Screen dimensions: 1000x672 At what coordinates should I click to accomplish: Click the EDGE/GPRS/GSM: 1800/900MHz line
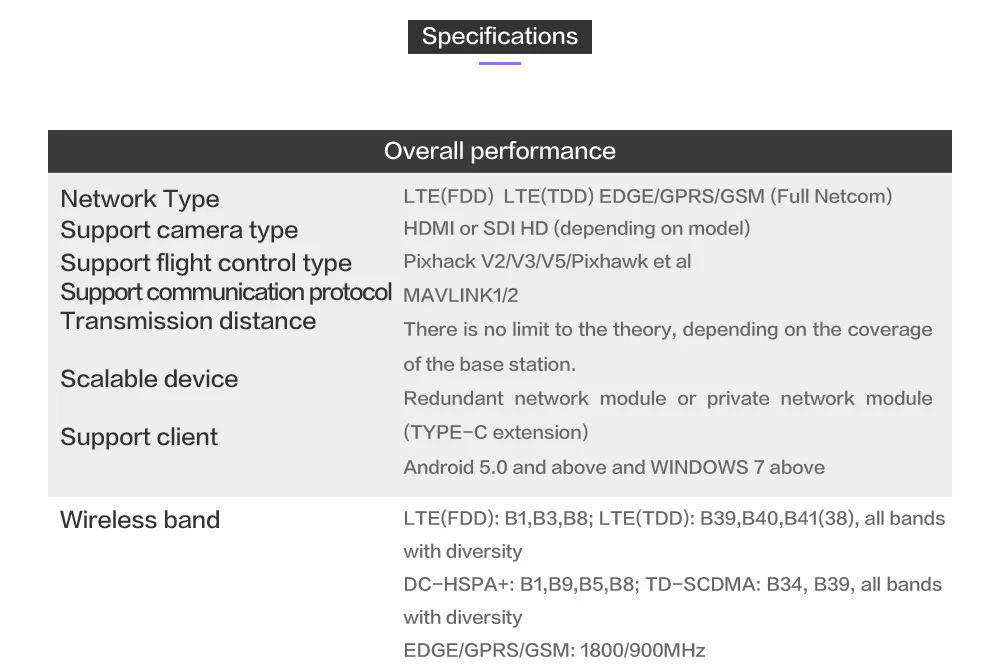(x=554, y=650)
